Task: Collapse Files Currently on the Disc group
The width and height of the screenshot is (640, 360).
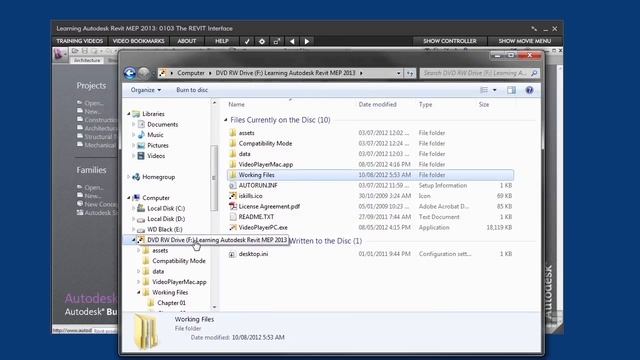Action: [x=226, y=120]
